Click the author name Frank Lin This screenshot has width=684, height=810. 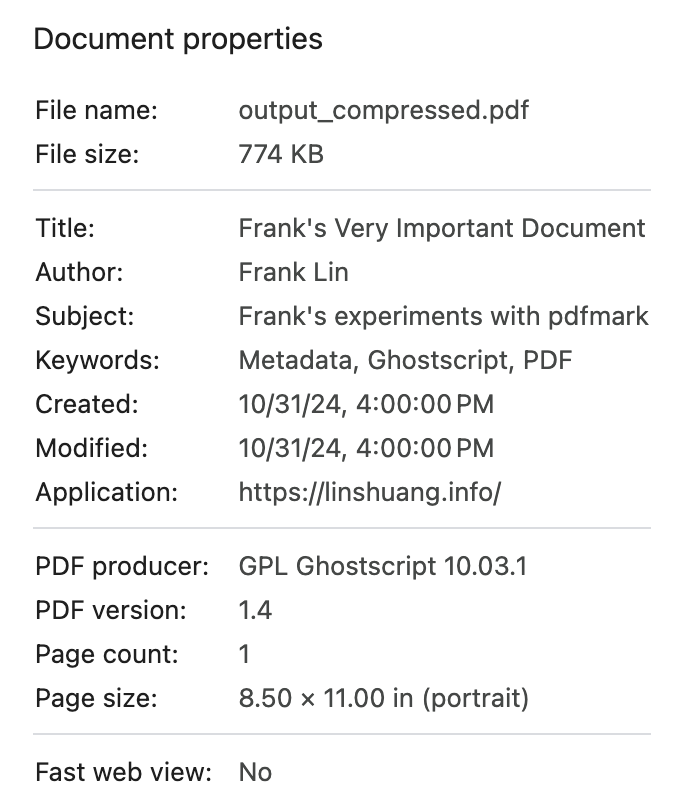(x=293, y=272)
